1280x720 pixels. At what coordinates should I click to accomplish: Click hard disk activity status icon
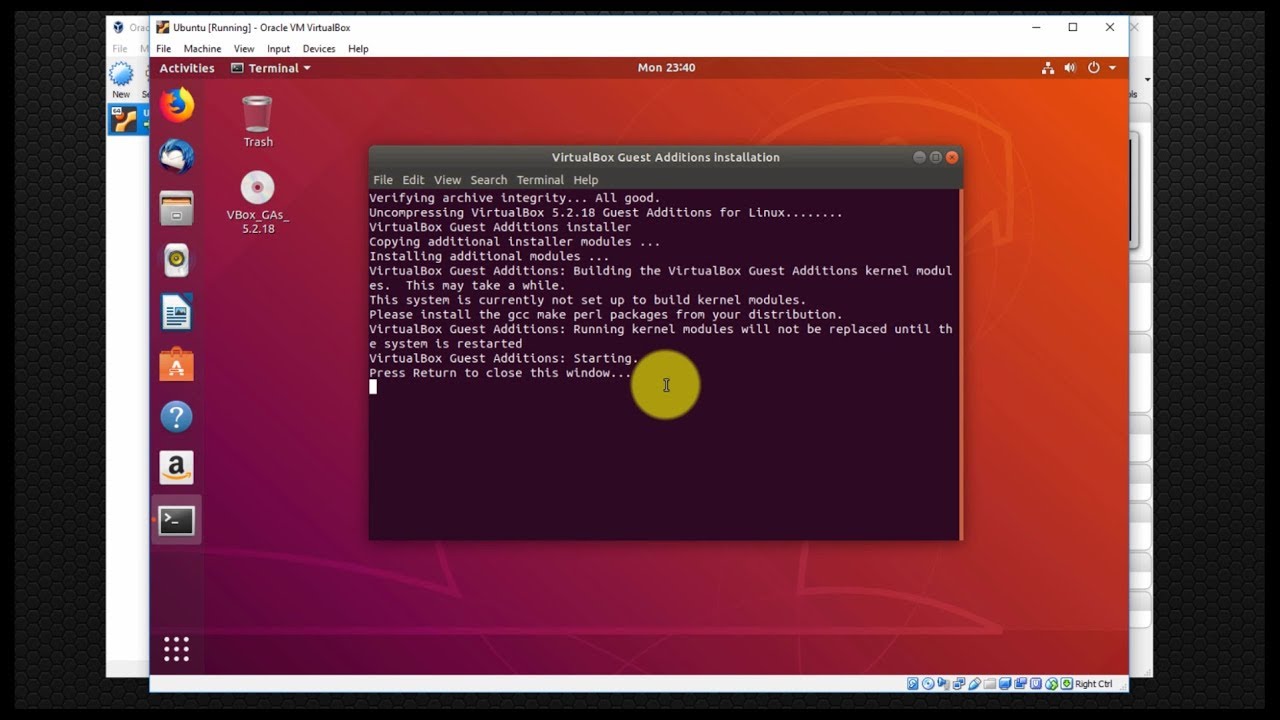(x=912, y=684)
